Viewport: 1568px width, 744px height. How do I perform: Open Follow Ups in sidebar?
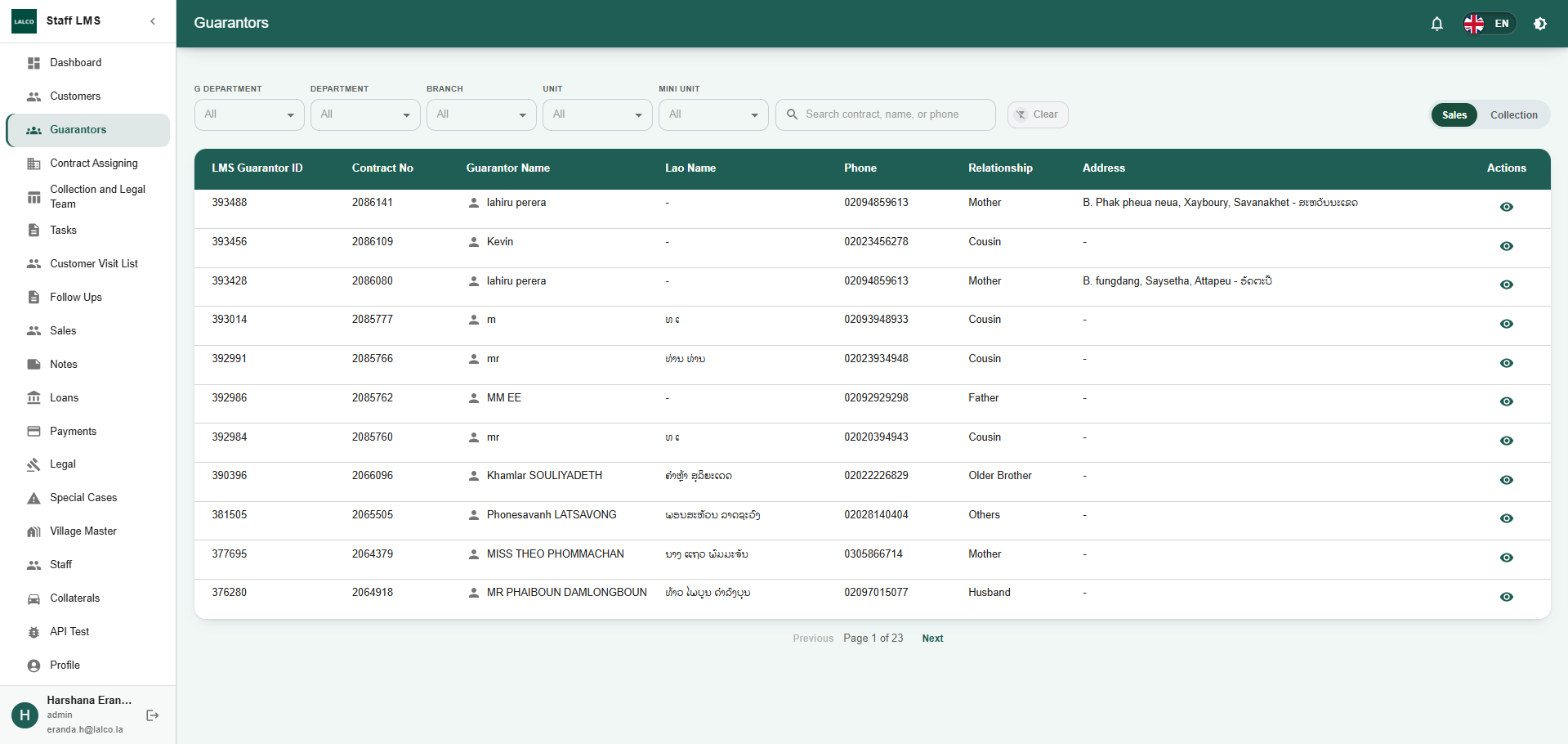pos(88,298)
